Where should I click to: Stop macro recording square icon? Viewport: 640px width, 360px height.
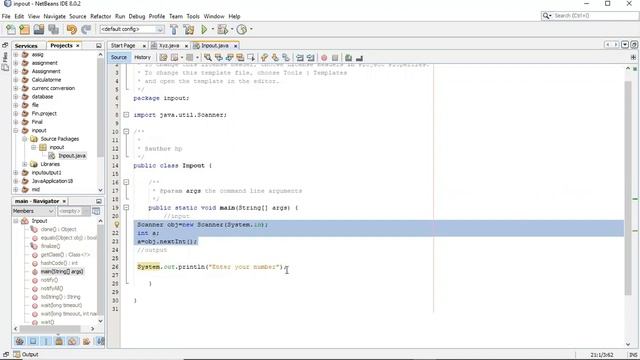pos(335,58)
